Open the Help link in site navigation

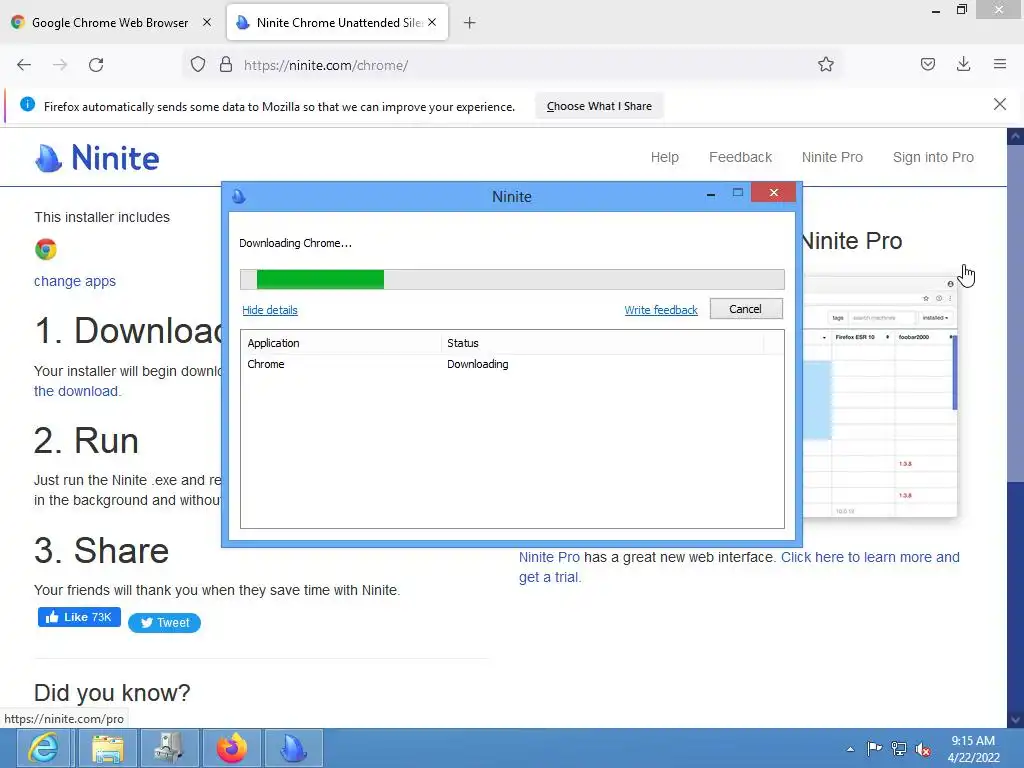tap(665, 157)
